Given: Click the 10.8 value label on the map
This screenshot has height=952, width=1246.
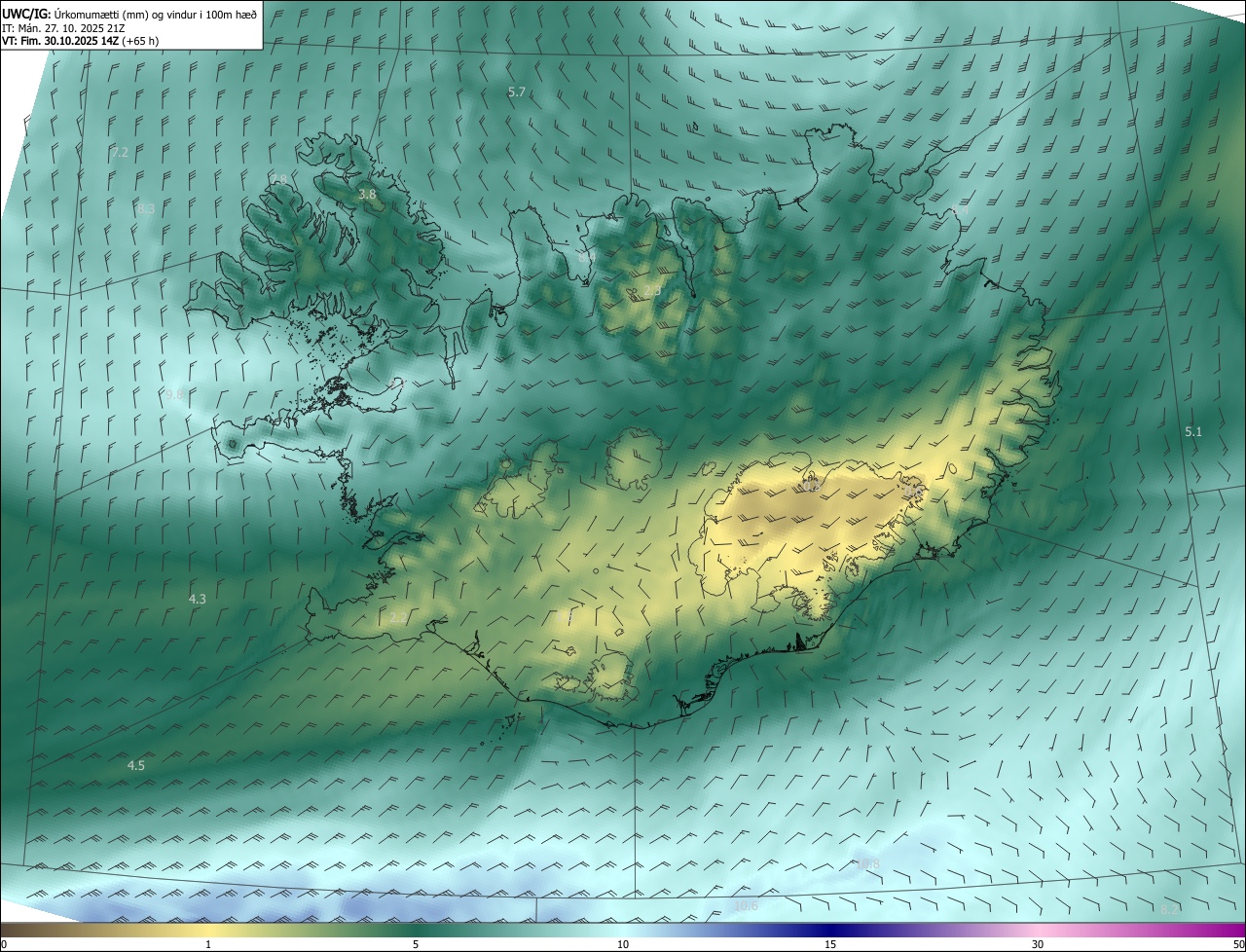Looking at the screenshot, I should 867,863.
